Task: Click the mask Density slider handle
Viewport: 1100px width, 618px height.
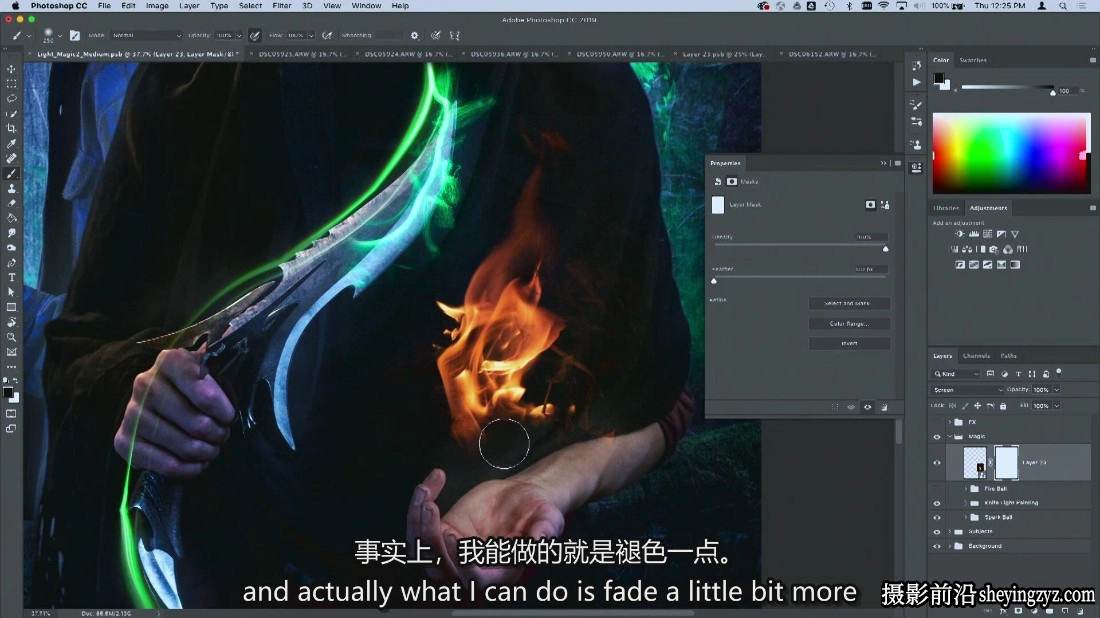Action: (x=885, y=249)
